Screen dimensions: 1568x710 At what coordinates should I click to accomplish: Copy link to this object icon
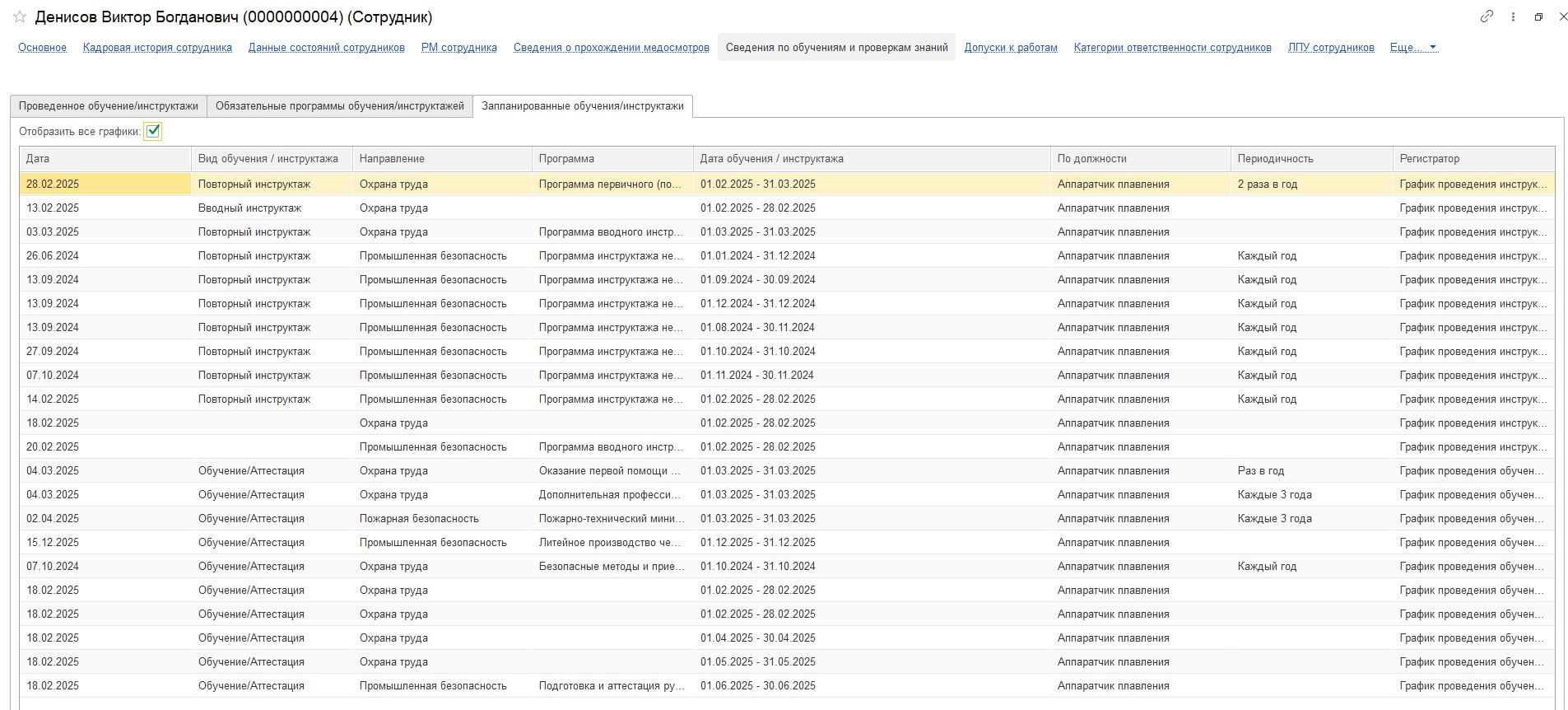click(x=1487, y=16)
